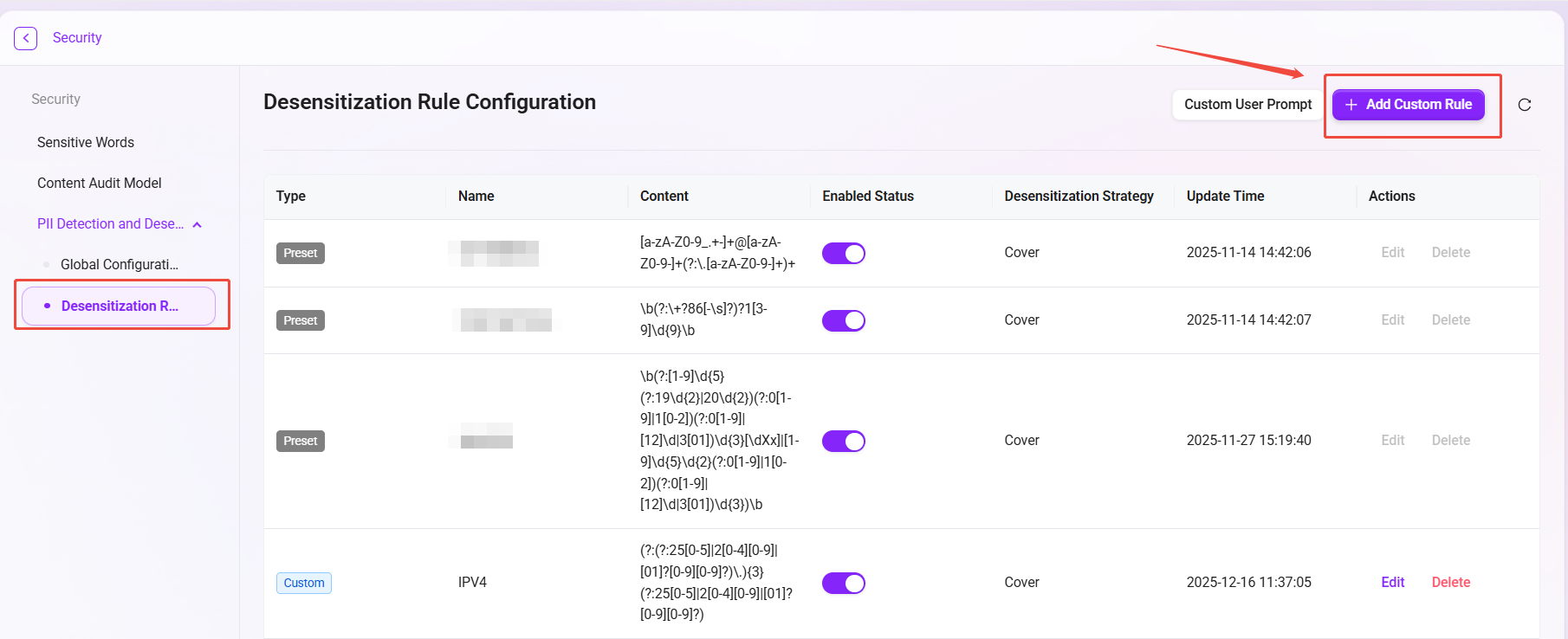Open Sensitive Words in the sidebar

point(86,142)
